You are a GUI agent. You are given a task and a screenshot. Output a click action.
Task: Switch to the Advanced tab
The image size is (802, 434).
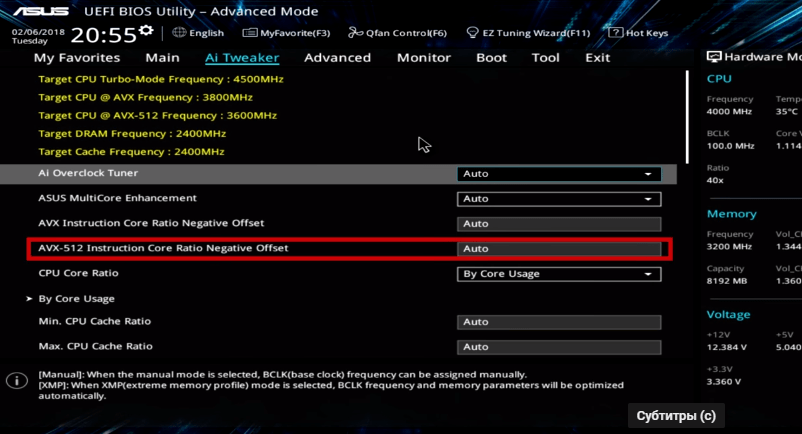pyautogui.click(x=337, y=58)
